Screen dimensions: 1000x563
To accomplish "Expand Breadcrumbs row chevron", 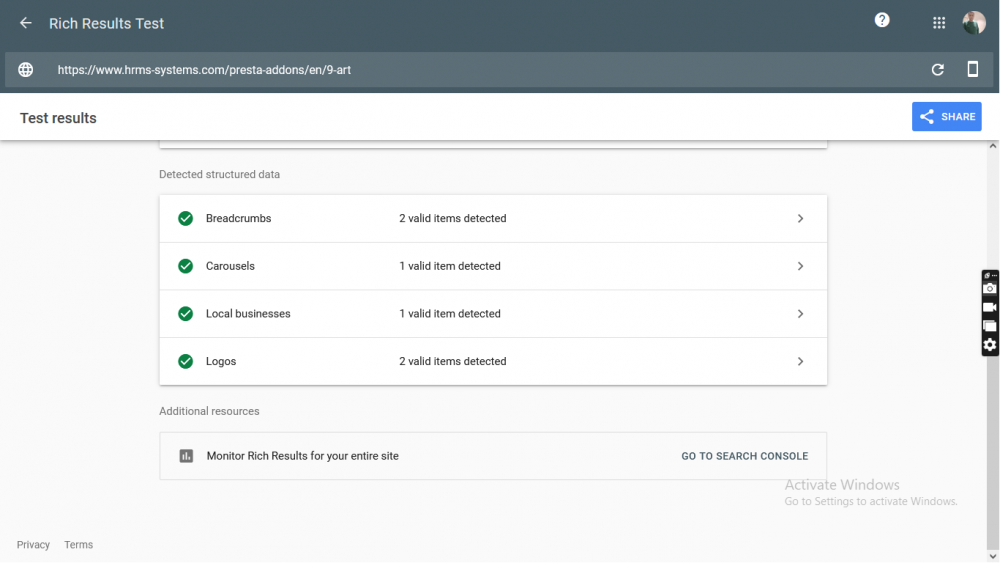I will 800,218.
